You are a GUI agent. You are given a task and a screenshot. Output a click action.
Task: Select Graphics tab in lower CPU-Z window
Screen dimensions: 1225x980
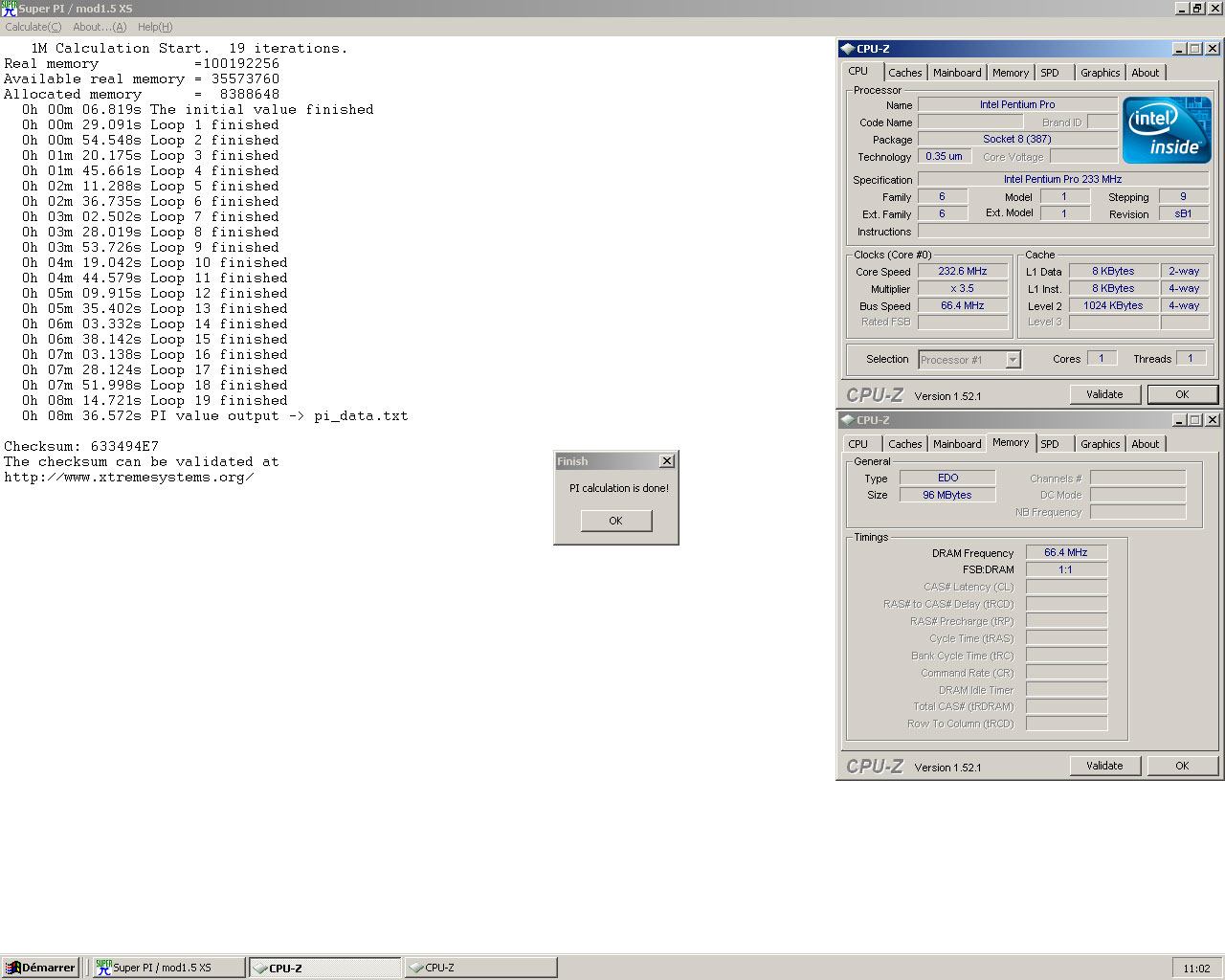tap(1100, 444)
